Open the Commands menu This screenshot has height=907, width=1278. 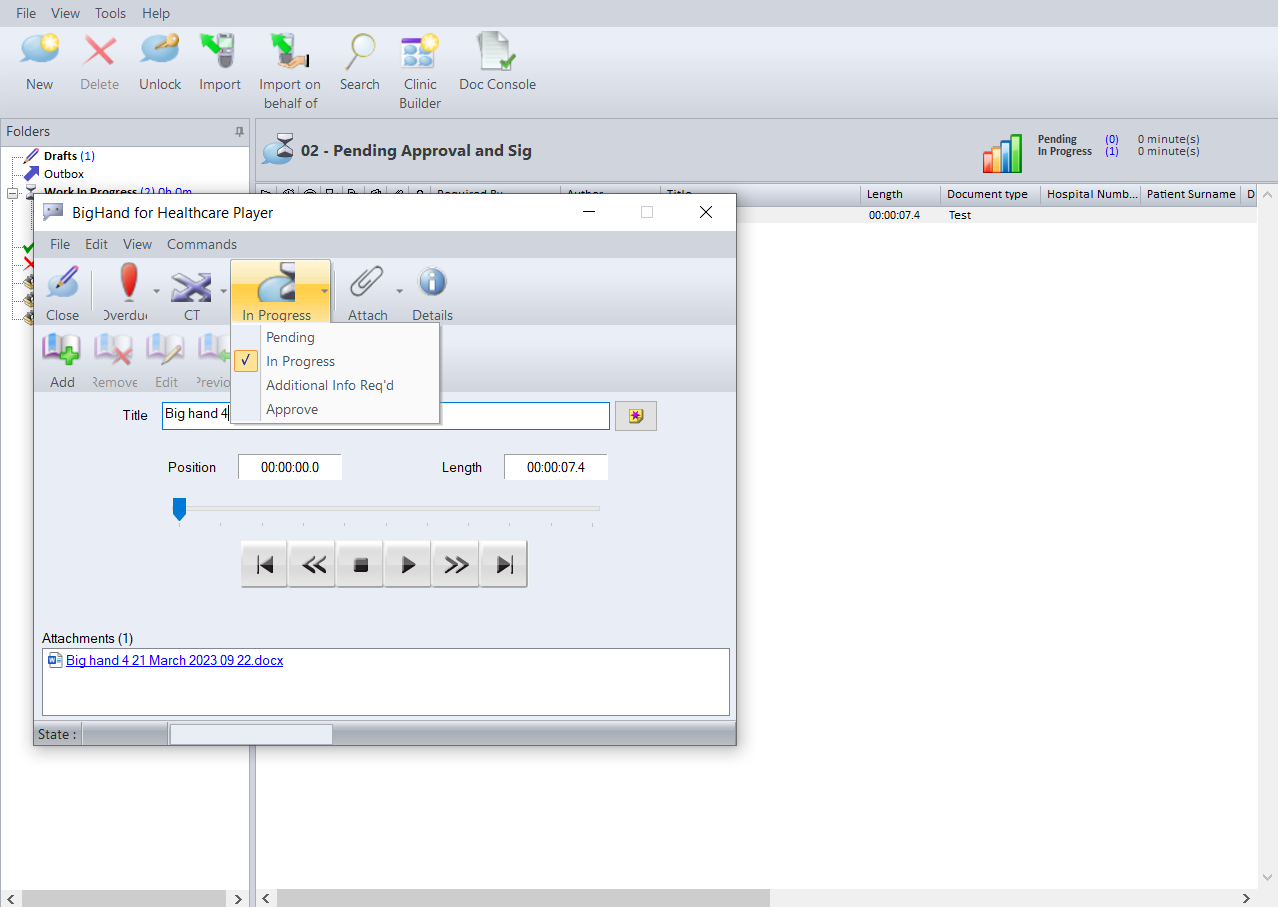(202, 244)
